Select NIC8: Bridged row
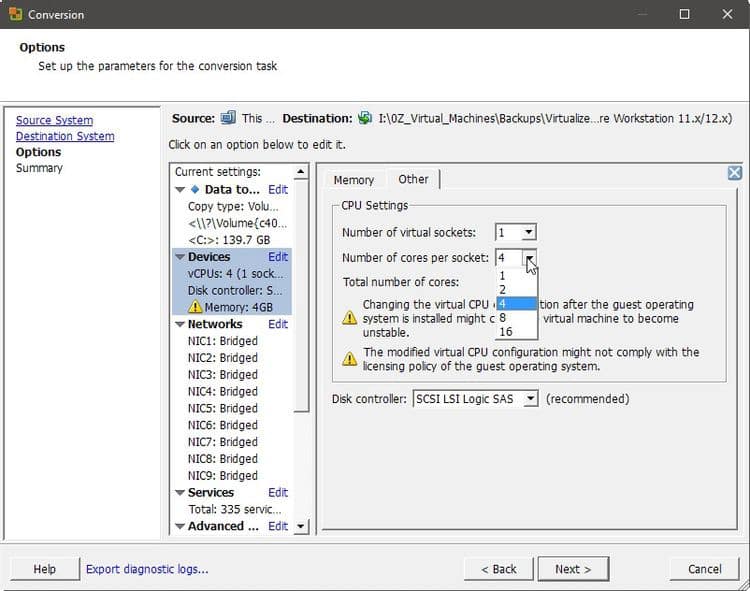750x591 pixels. tap(223, 459)
